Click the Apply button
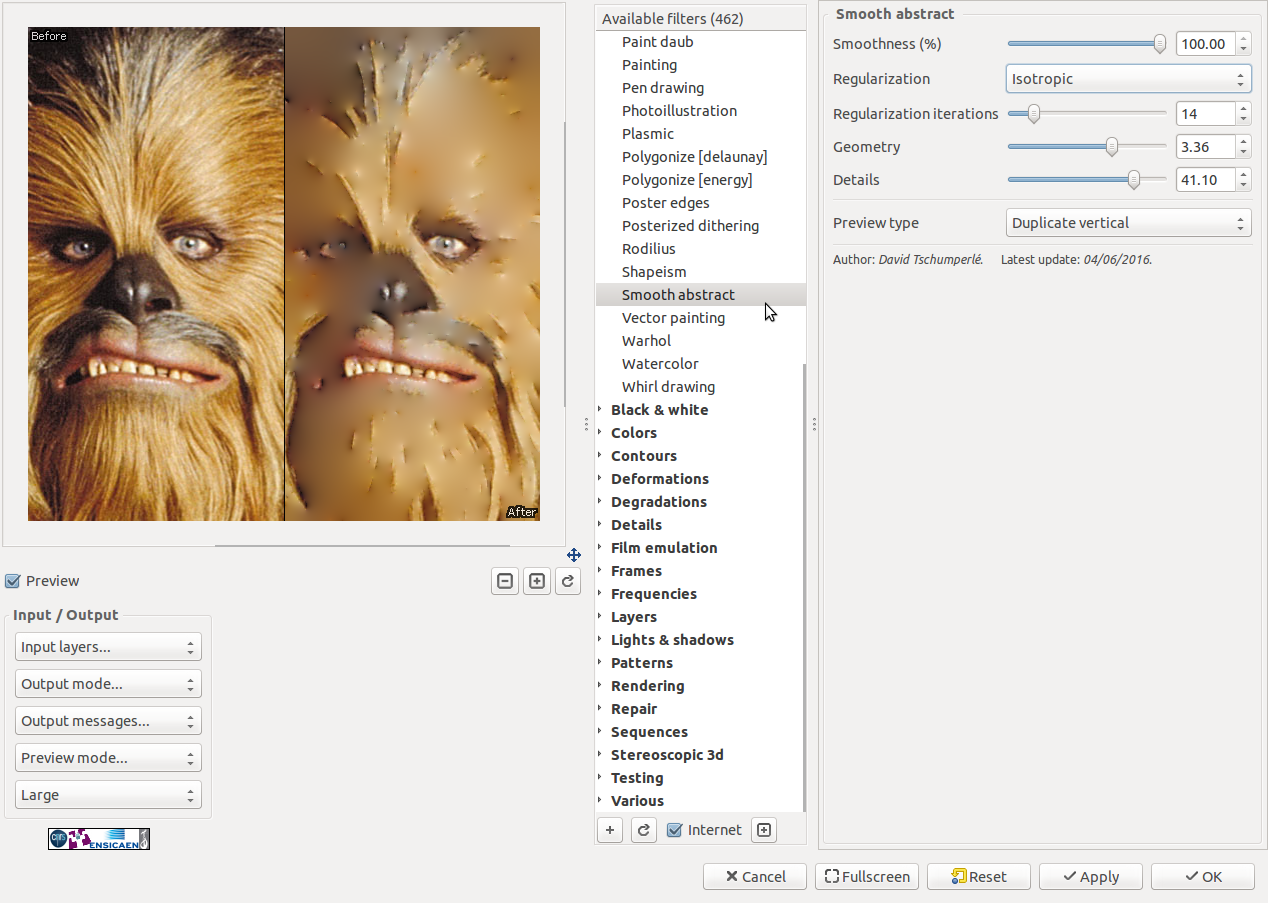The image size is (1268, 903). tap(1090, 877)
